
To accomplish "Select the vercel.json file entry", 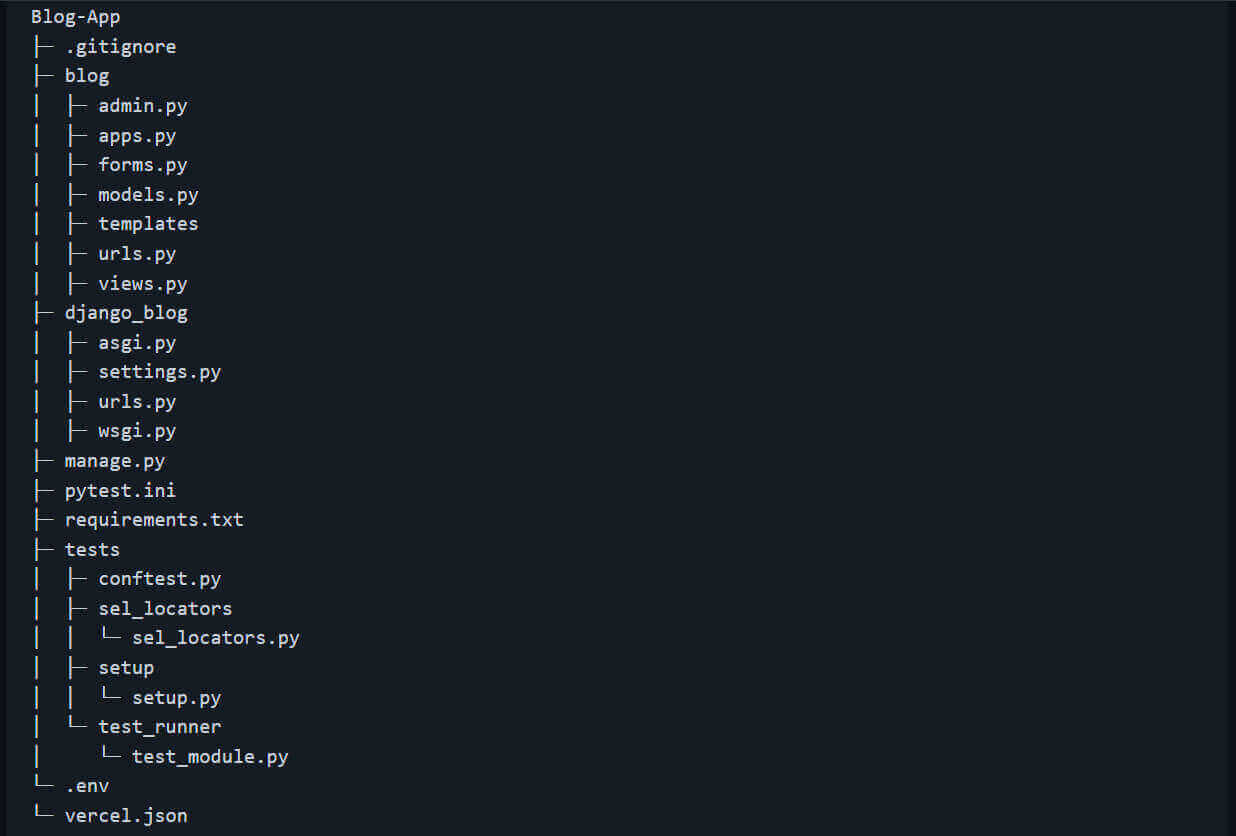I will (126, 816).
